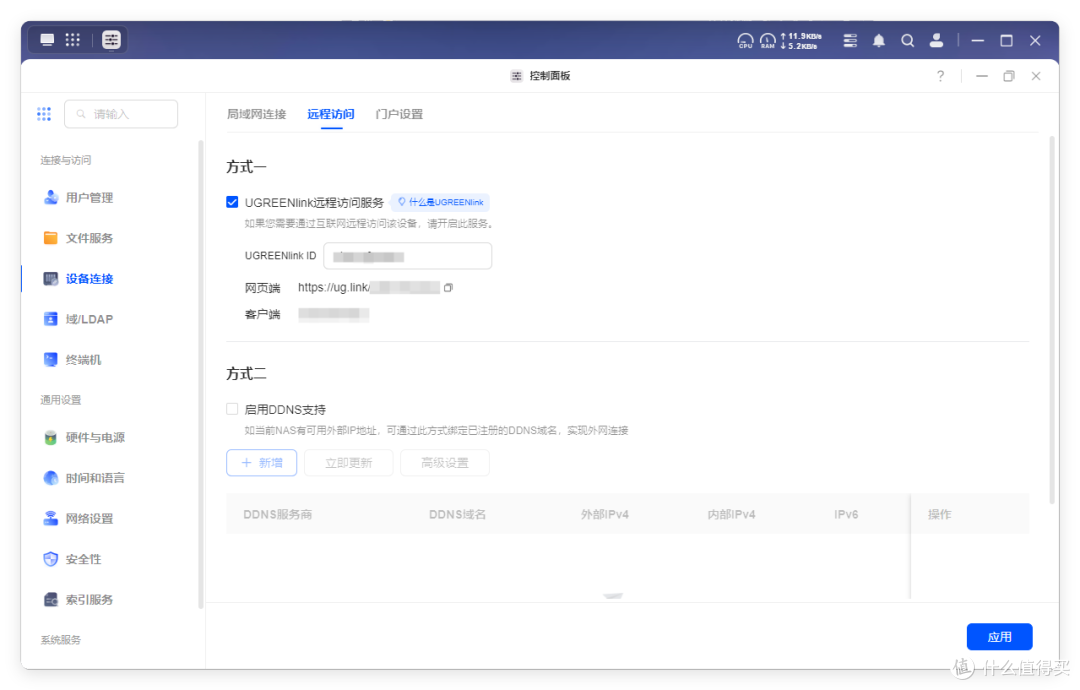Open 高级设置 button
Image resolution: width=1080 pixels, height=690 pixels.
(x=445, y=463)
